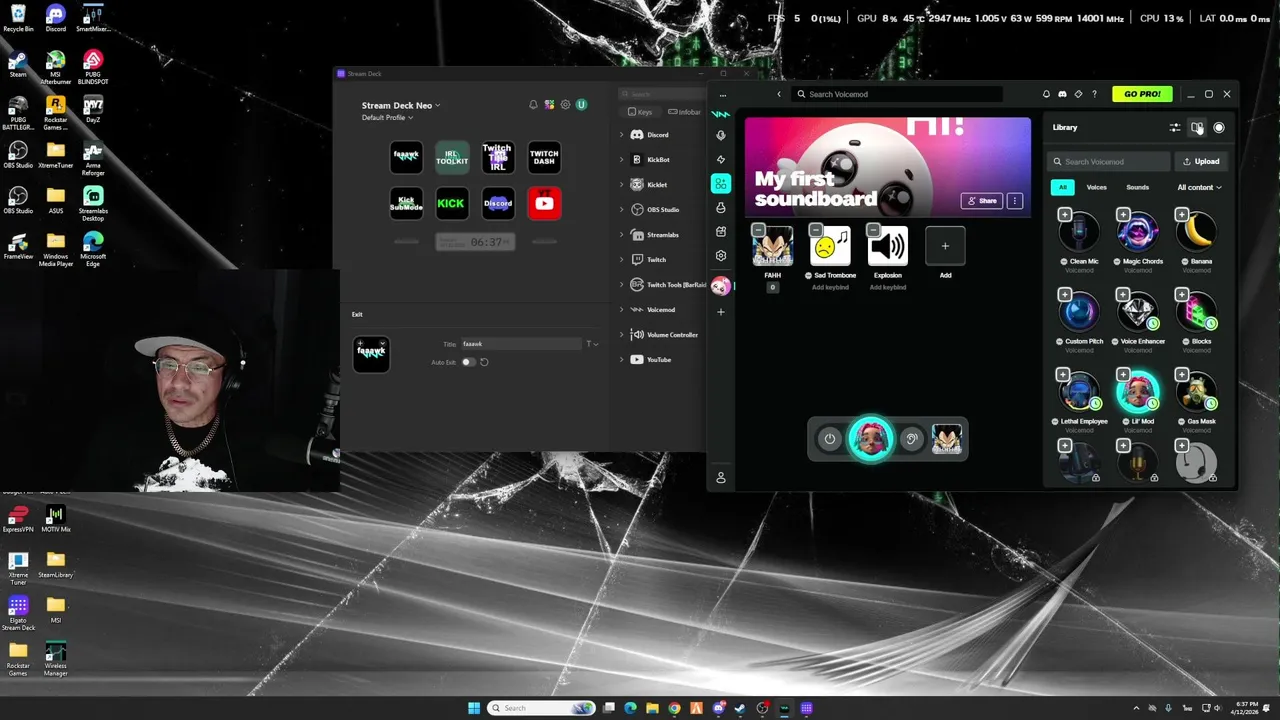1280x720 pixels.
Task: Expand Volume Controller plugin category
Action: [x=622, y=335]
